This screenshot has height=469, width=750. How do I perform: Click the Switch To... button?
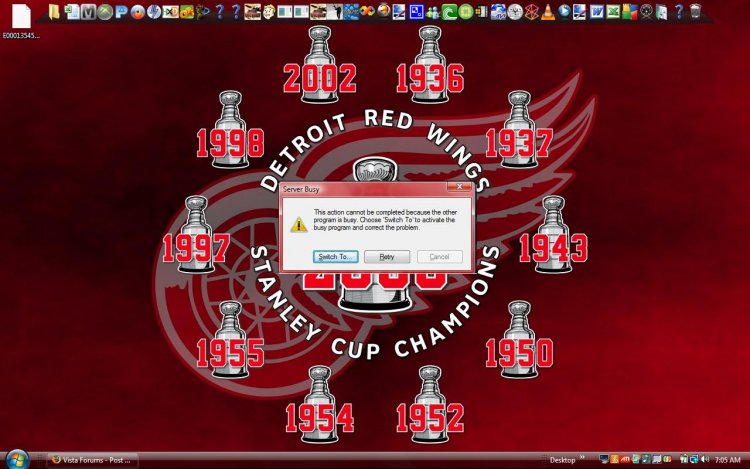336,257
